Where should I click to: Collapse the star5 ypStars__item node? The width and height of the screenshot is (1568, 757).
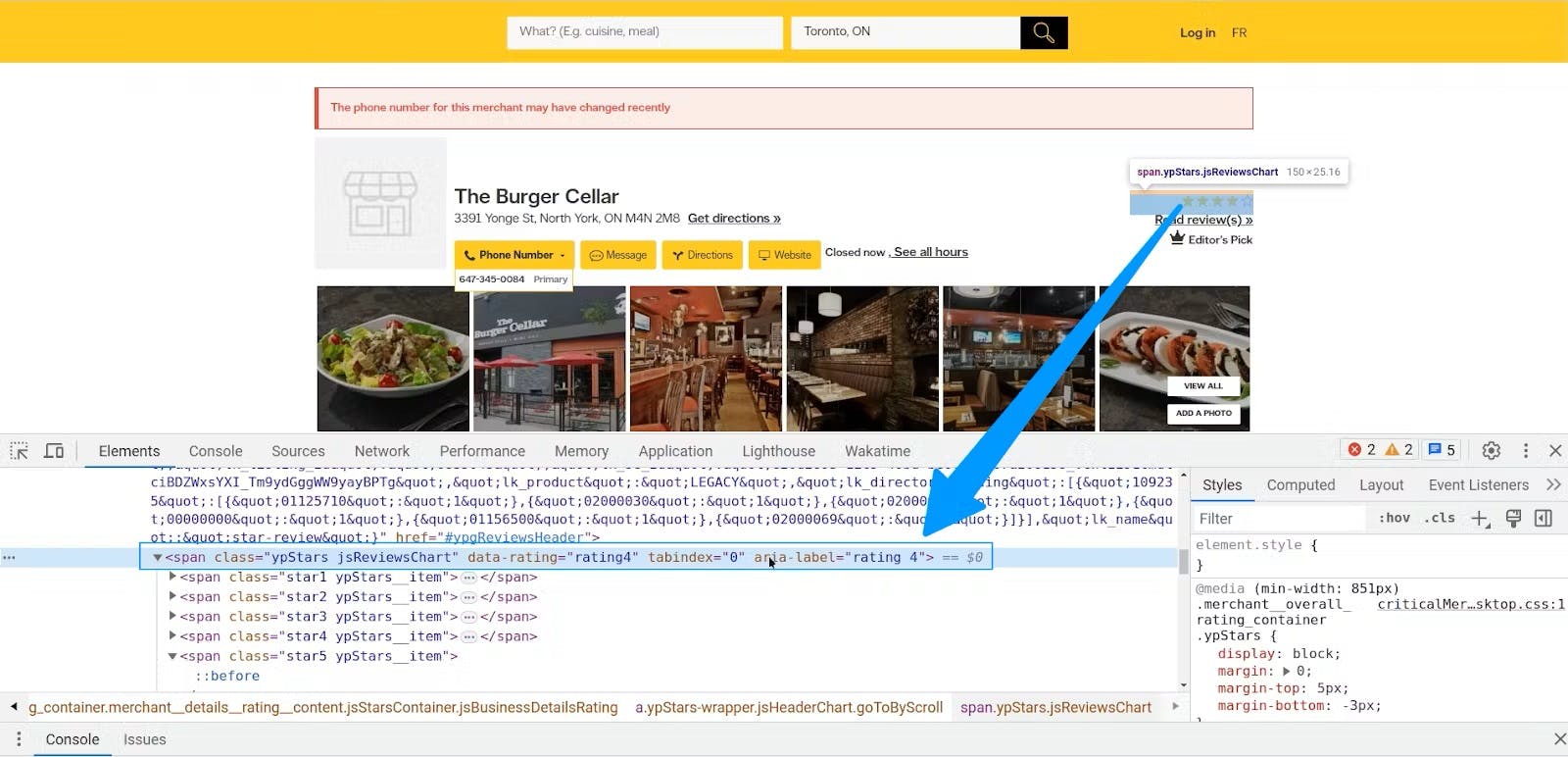(172, 656)
